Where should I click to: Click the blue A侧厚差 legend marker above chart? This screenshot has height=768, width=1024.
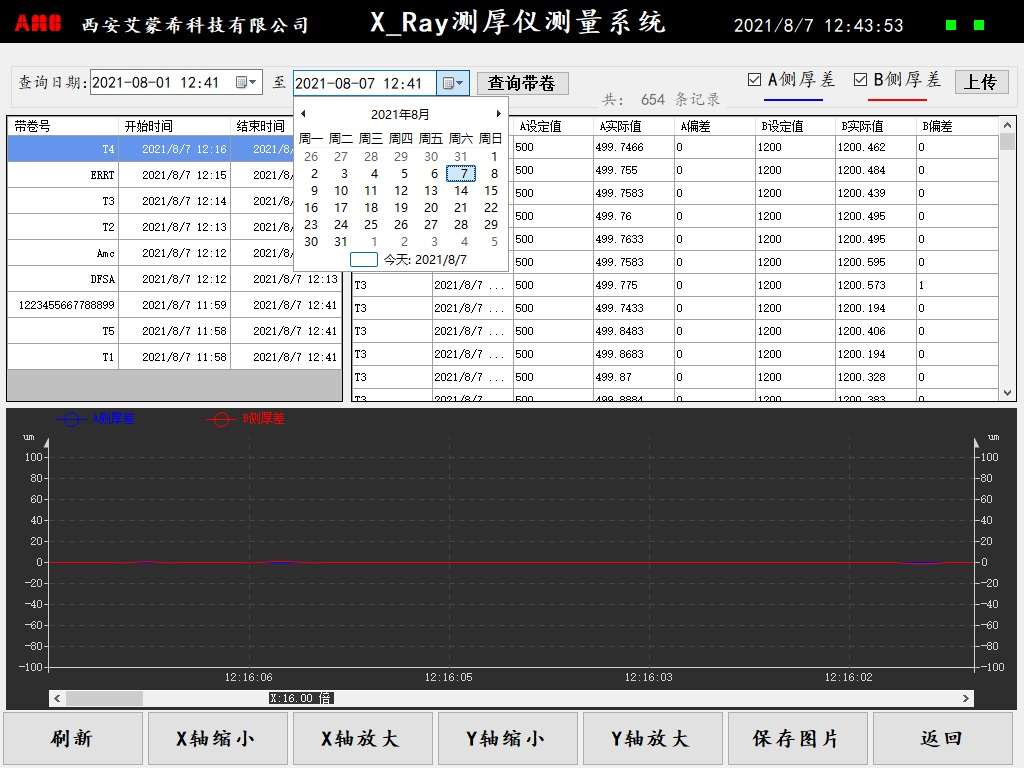pos(70,419)
